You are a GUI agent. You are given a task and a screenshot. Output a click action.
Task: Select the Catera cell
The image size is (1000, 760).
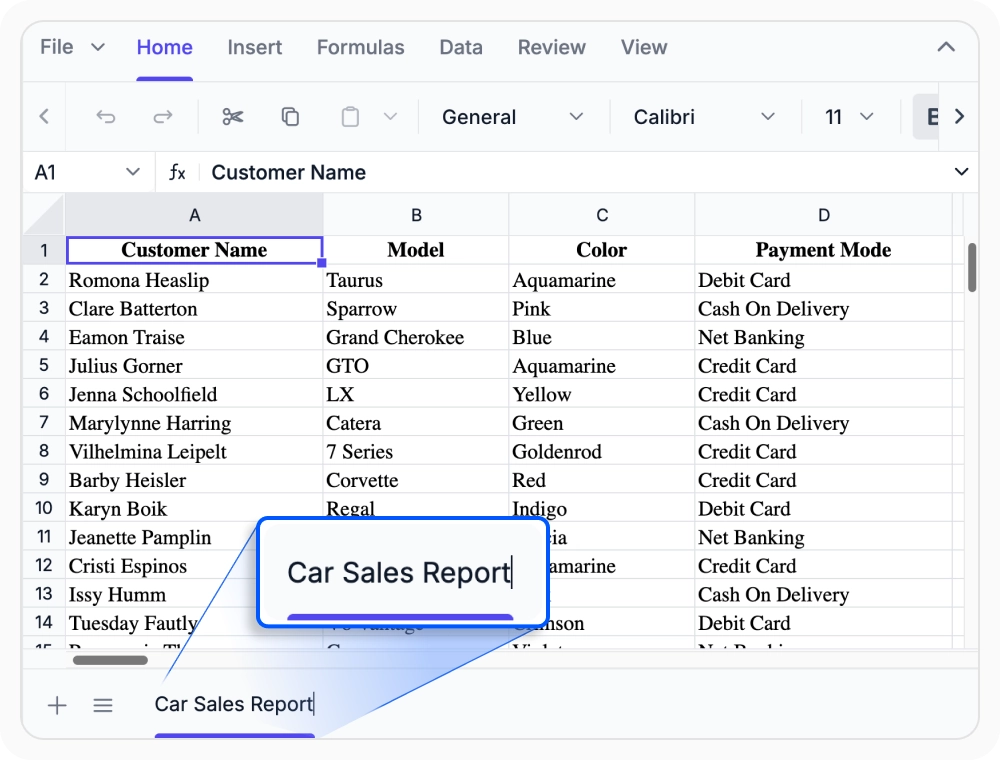click(x=416, y=423)
